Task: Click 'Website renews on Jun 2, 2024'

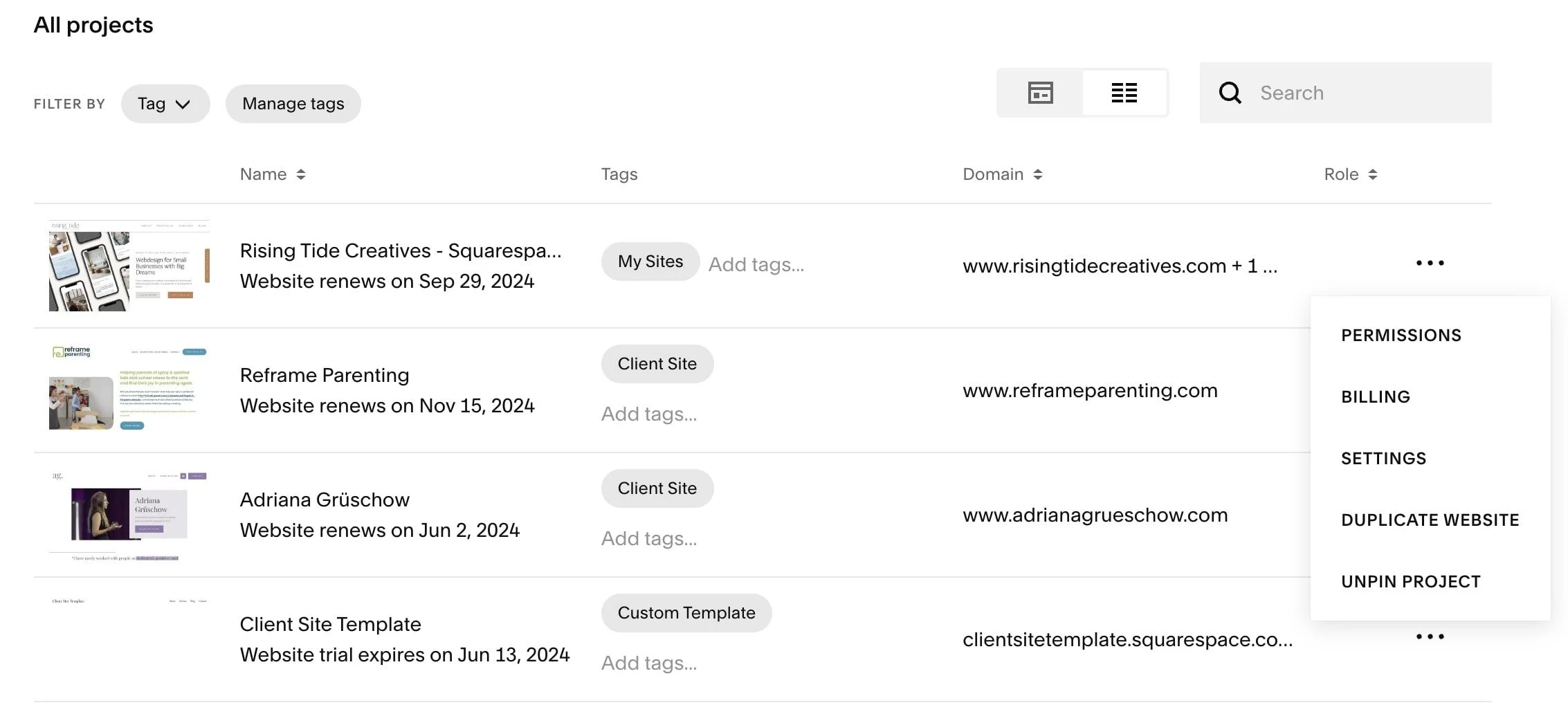Action: tap(380, 530)
